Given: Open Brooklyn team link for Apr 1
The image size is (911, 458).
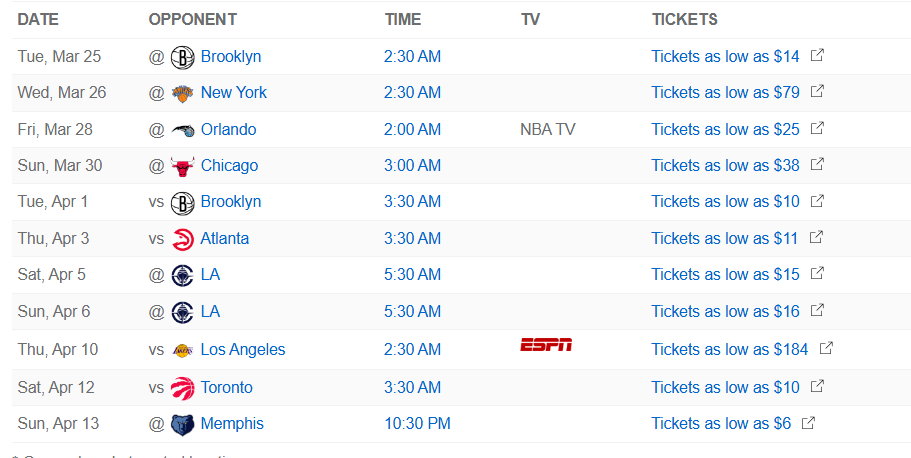Looking at the screenshot, I should (x=231, y=202).
